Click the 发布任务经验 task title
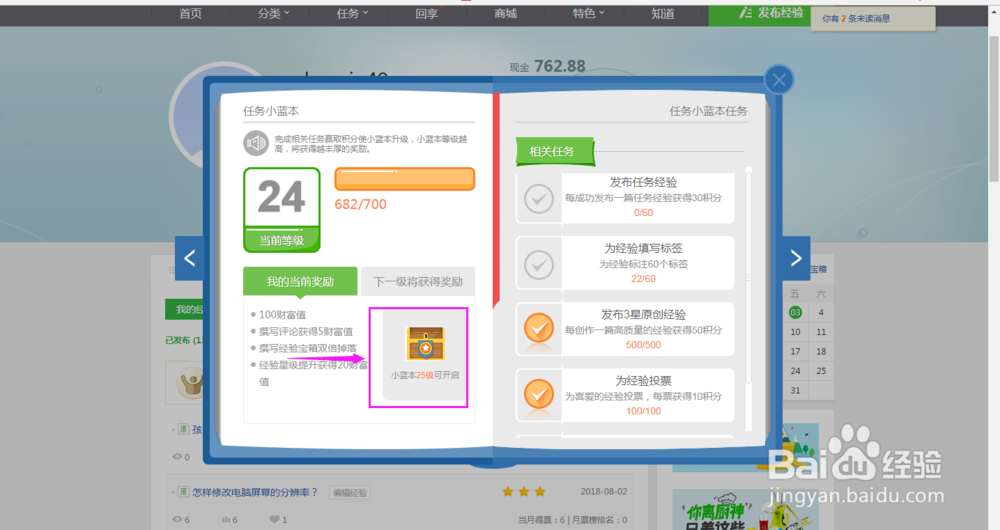This screenshot has width=1000, height=530. click(x=643, y=182)
